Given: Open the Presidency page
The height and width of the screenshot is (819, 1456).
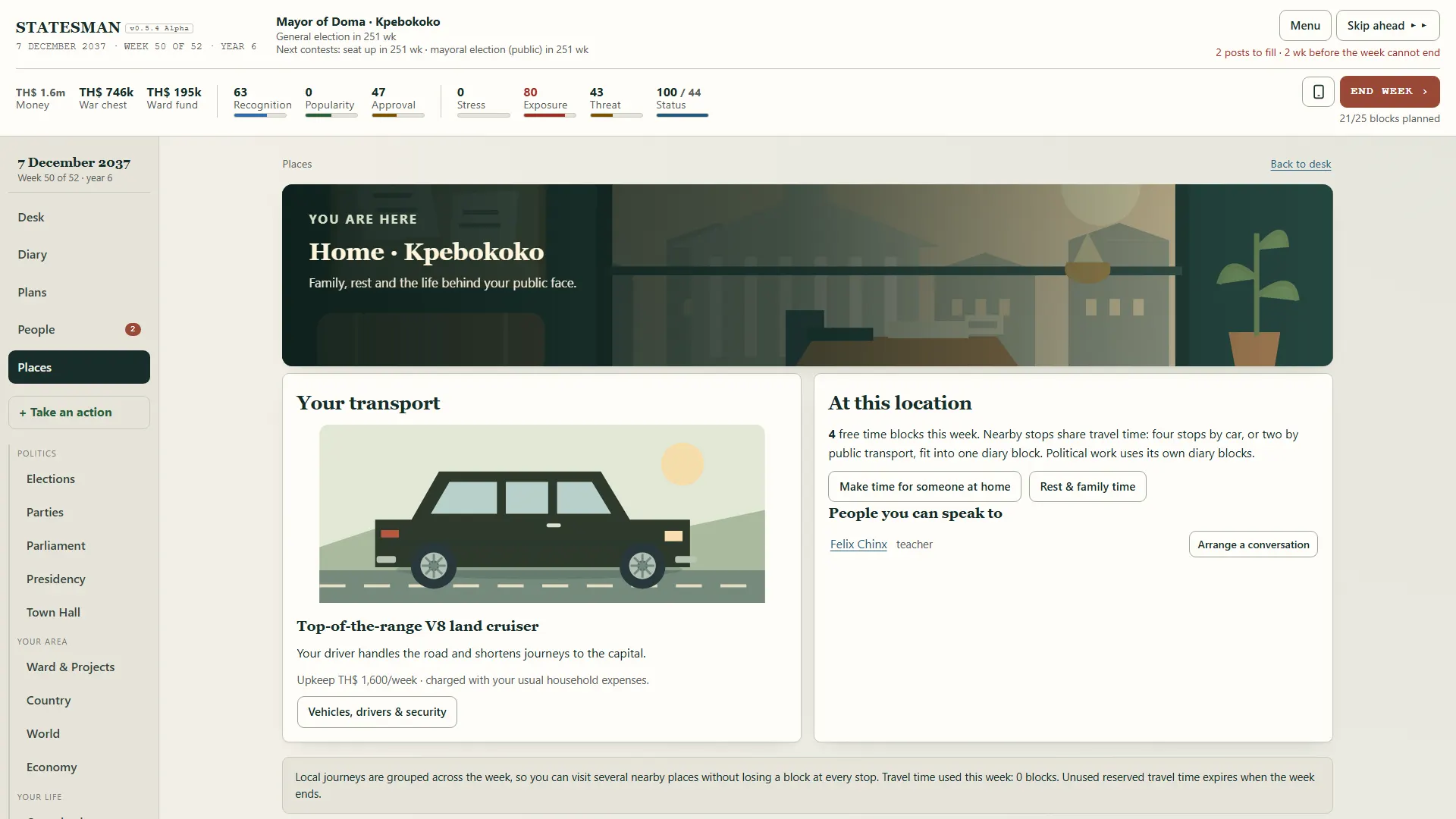Looking at the screenshot, I should click(56, 579).
